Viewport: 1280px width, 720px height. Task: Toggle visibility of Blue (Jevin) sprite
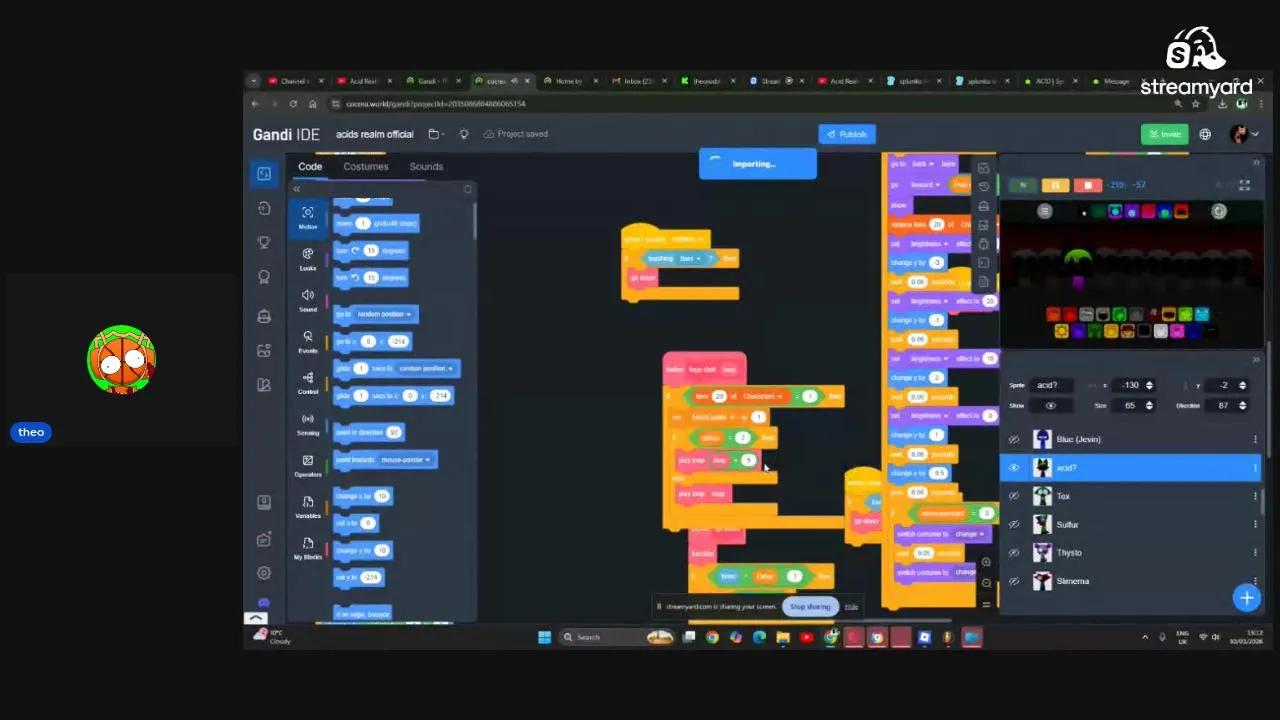pos(1014,440)
